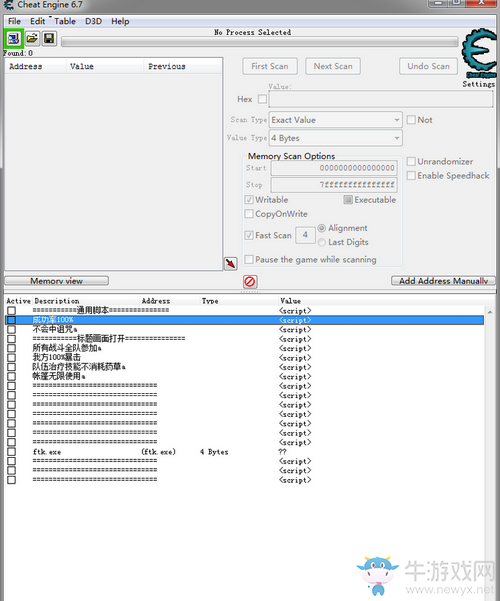Enable Speedhack checkbox

[411, 176]
